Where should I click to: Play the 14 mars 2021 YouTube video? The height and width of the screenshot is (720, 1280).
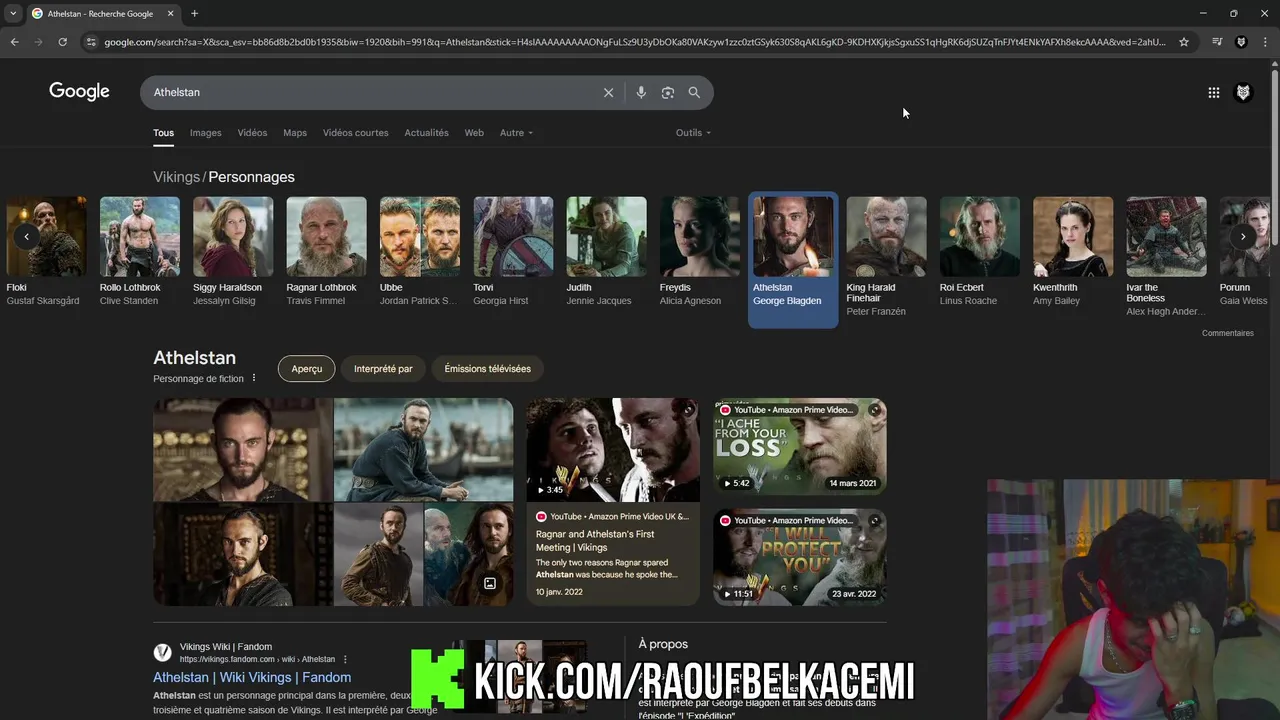(x=800, y=446)
